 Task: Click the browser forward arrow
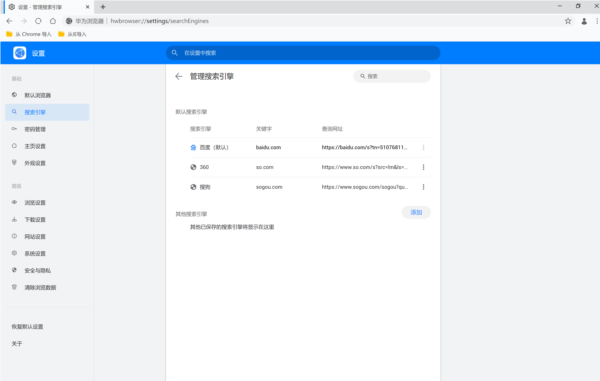24,21
